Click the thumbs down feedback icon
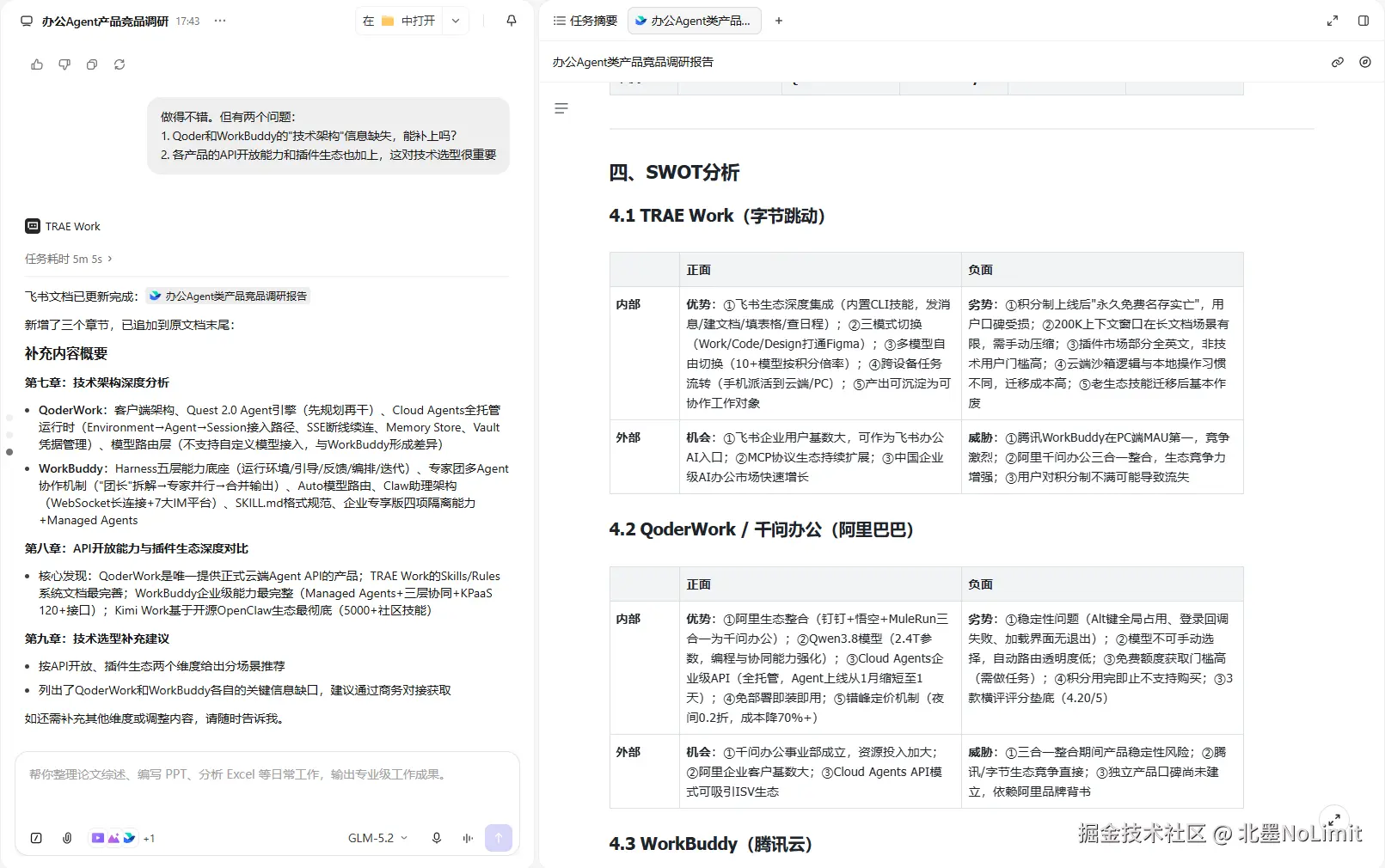The image size is (1385, 868). pos(64,64)
